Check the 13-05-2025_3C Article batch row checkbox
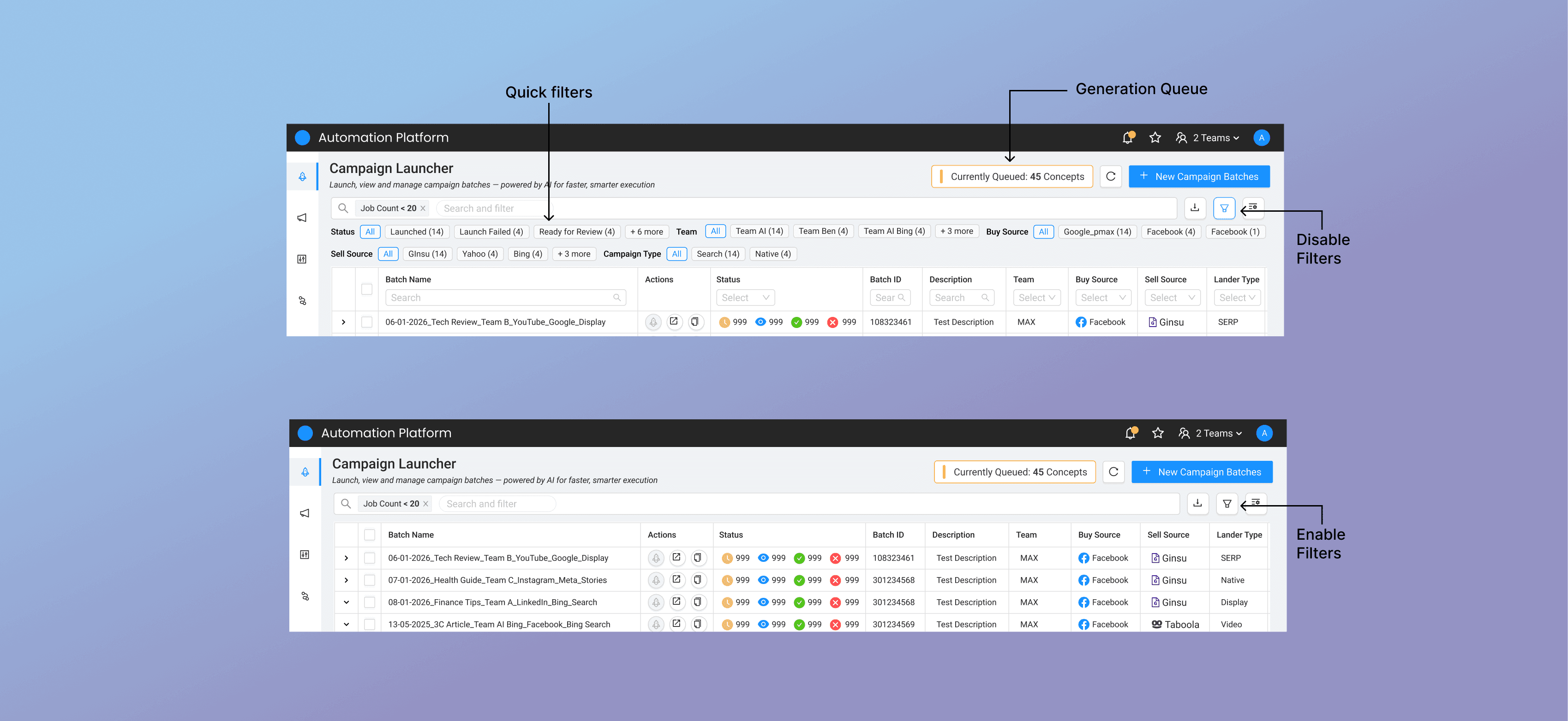This screenshot has width=1568, height=721. pyautogui.click(x=370, y=624)
